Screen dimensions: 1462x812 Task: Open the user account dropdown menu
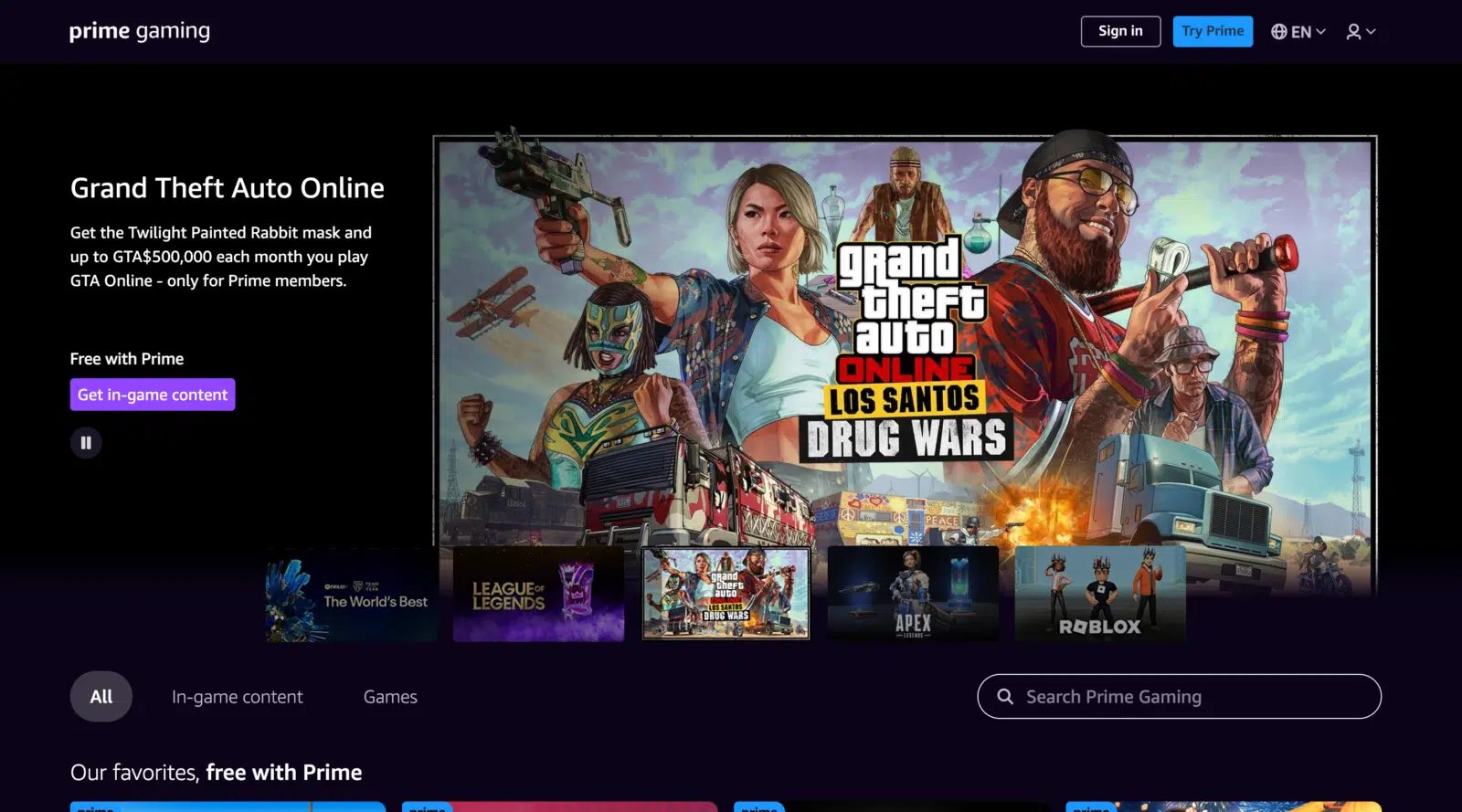click(1361, 31)
